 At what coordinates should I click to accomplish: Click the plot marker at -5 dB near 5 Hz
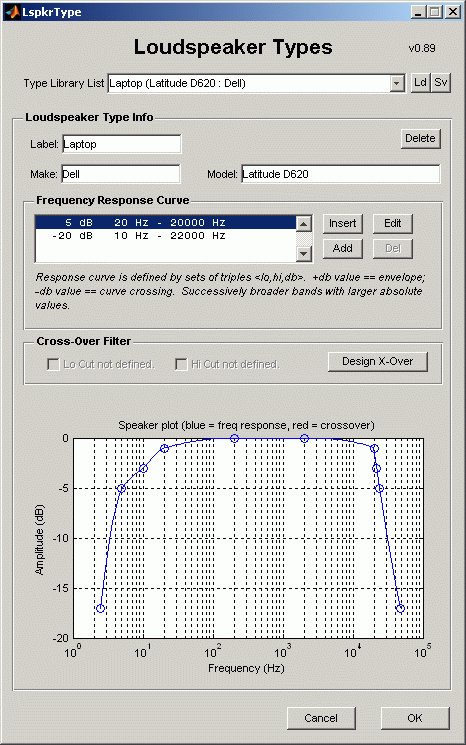tap(121, 488)
